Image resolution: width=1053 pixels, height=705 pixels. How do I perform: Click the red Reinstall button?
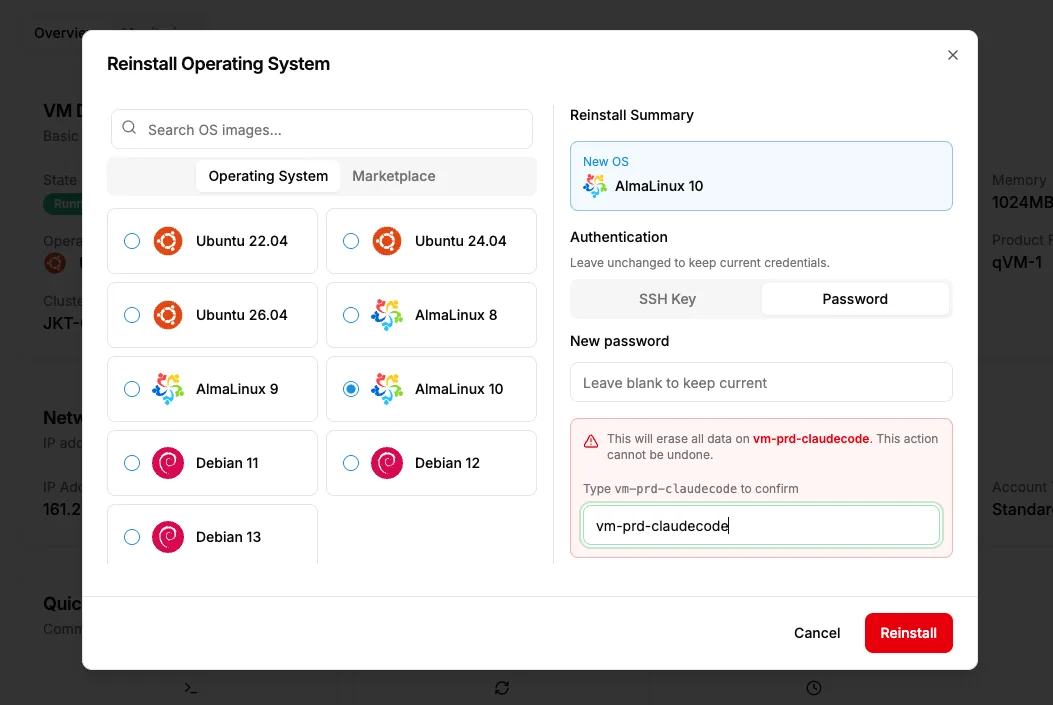pyautogui.click(x=909, y=633)
